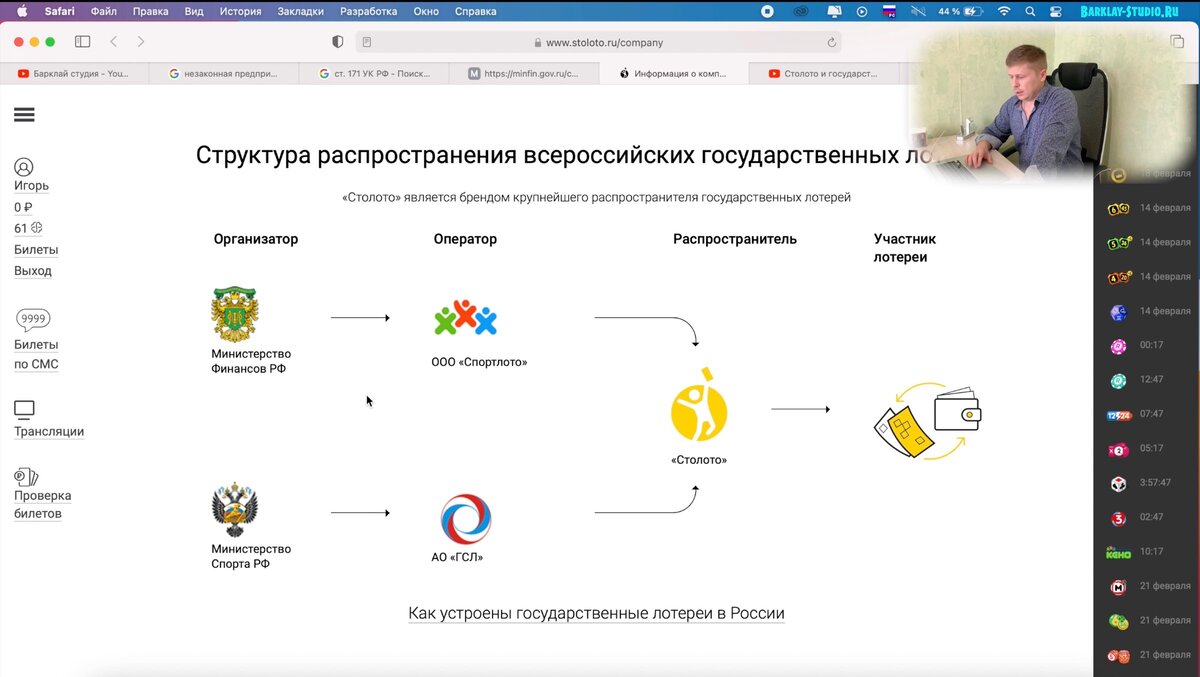Click the Sportloto logo in diagram
The height and width of the screenshot is (677, 1200).
(465, 318)
